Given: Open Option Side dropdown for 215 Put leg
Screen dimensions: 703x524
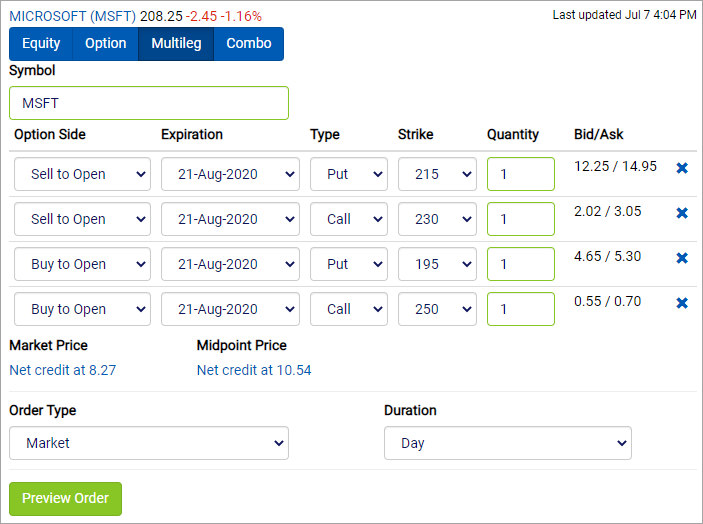Looking at the screenshot, I should point(82,174).
